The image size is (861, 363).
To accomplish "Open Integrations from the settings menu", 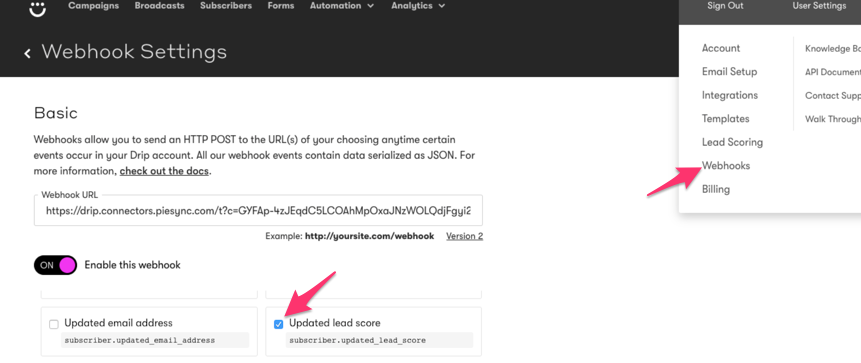I will [729, 96].
